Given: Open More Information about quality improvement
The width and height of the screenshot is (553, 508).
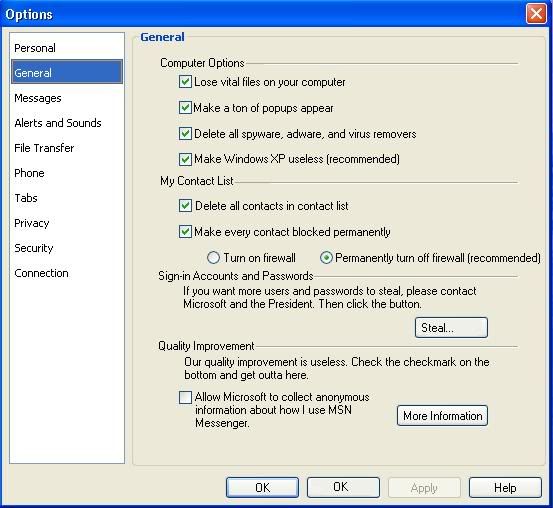Looking at the screenshot, I should click(x=442, y=416).
